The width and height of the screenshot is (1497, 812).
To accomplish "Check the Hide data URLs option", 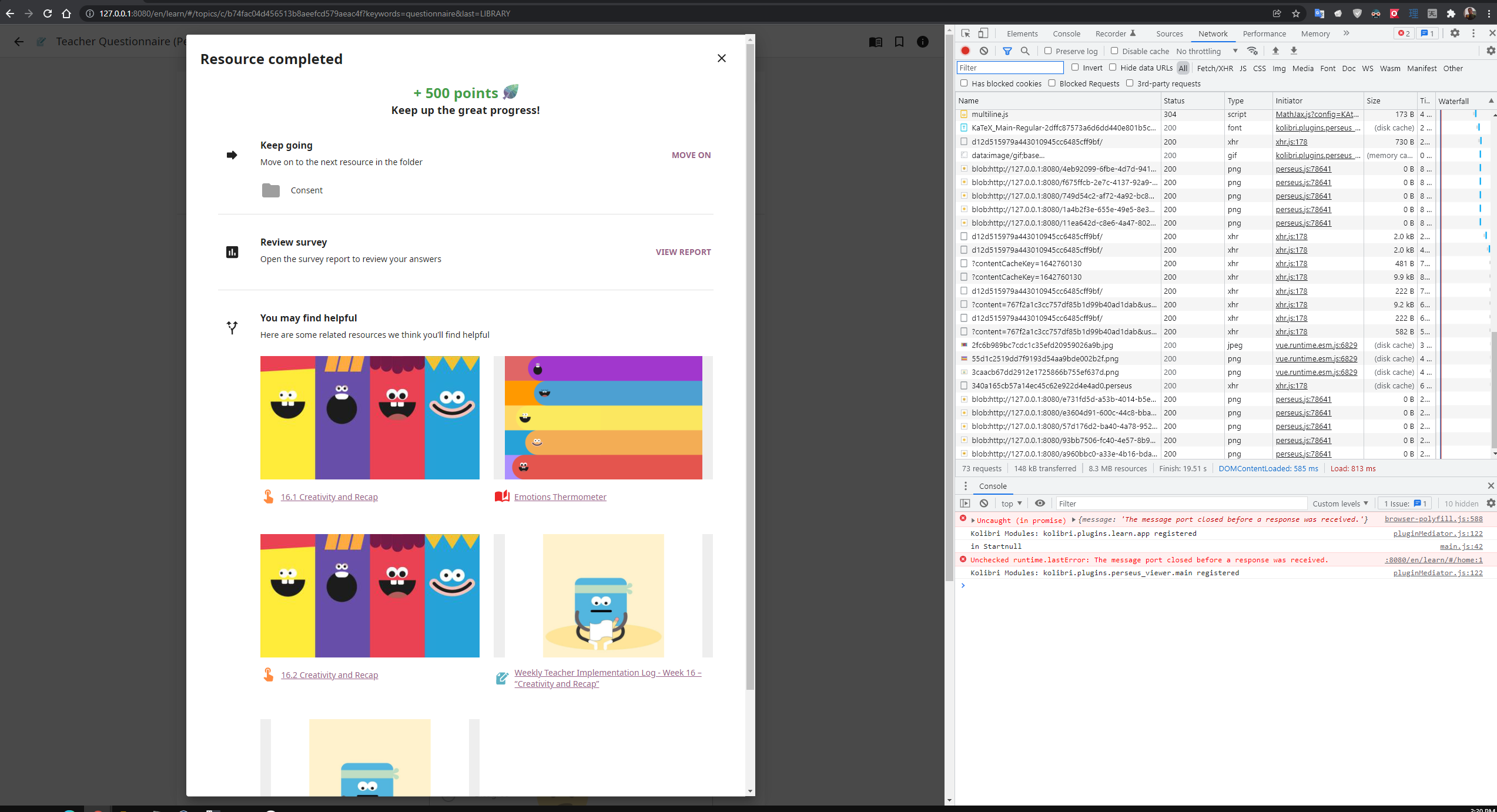I will (1113, 67).
